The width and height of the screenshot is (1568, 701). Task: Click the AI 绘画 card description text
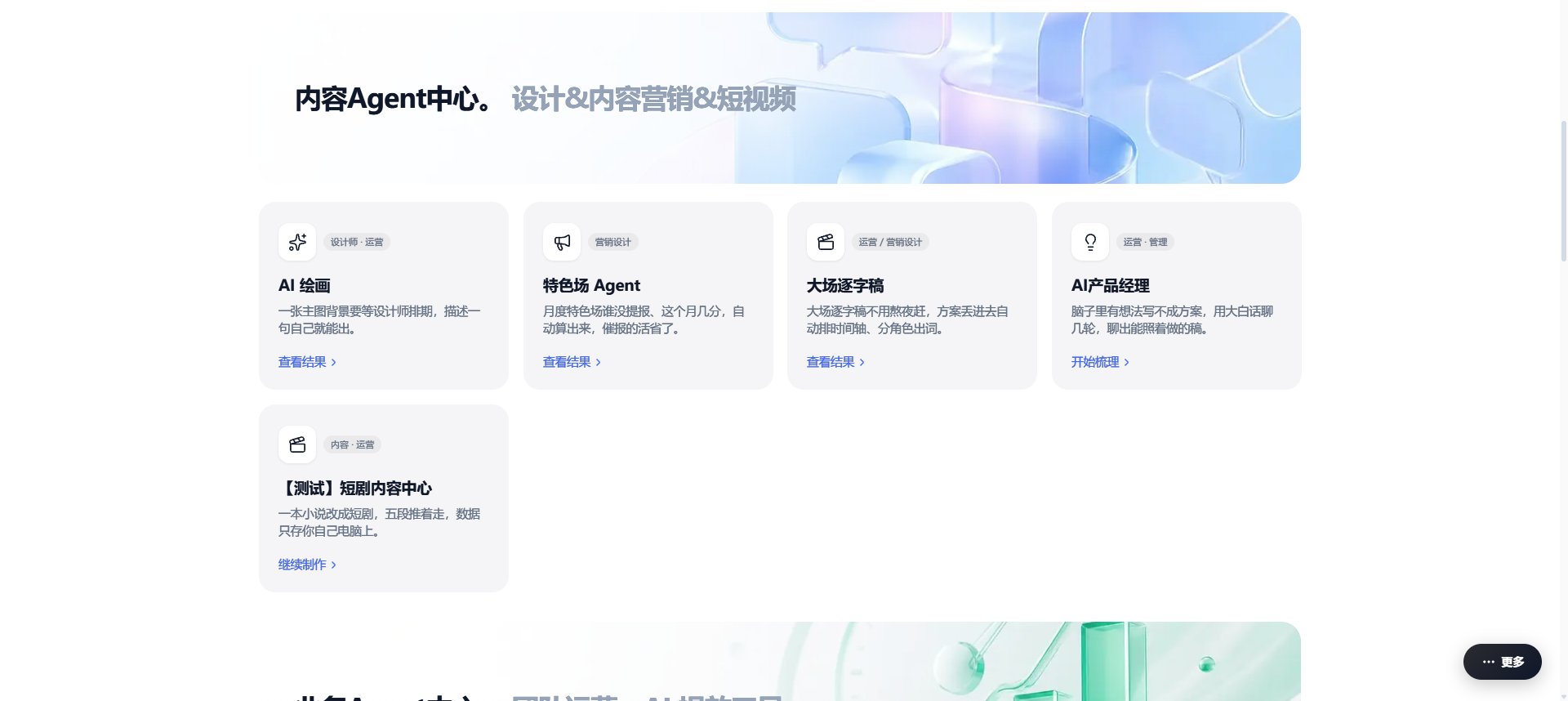[379, 319]
